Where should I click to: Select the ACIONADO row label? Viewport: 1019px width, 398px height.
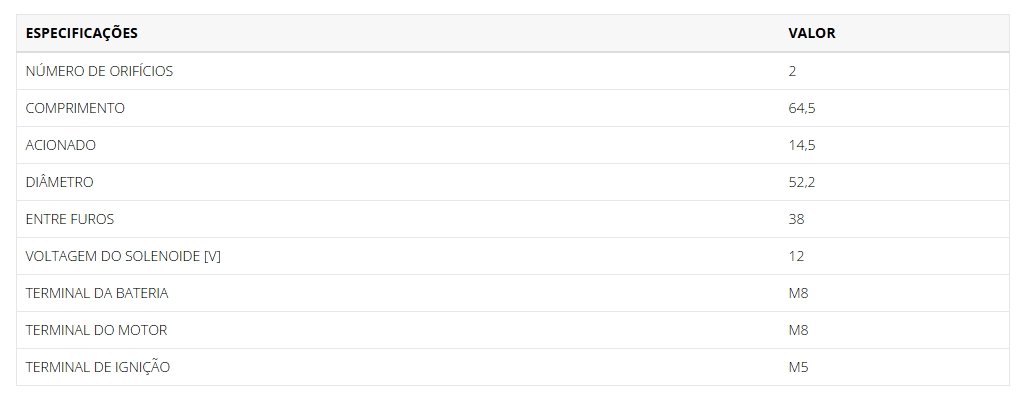[x=61, y=145]
